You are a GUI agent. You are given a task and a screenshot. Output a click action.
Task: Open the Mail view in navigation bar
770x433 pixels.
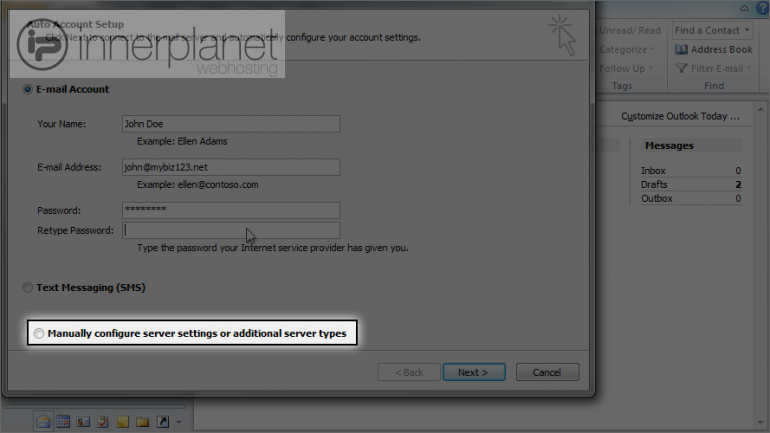pyautogui.click(x=43, y=421)
